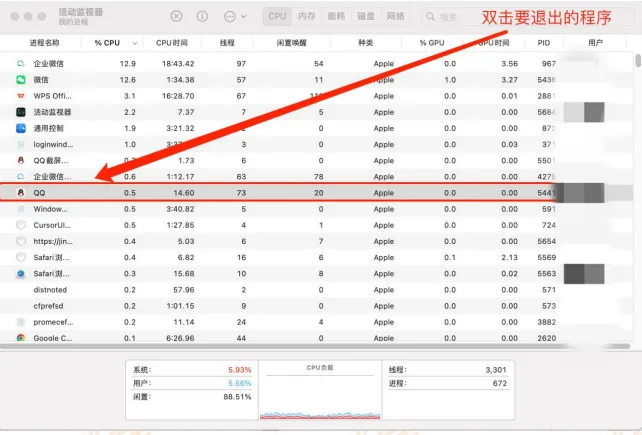The image size is (642, 435).
Task: Click the 活动监视器 process icon
Action: (20, 112)
